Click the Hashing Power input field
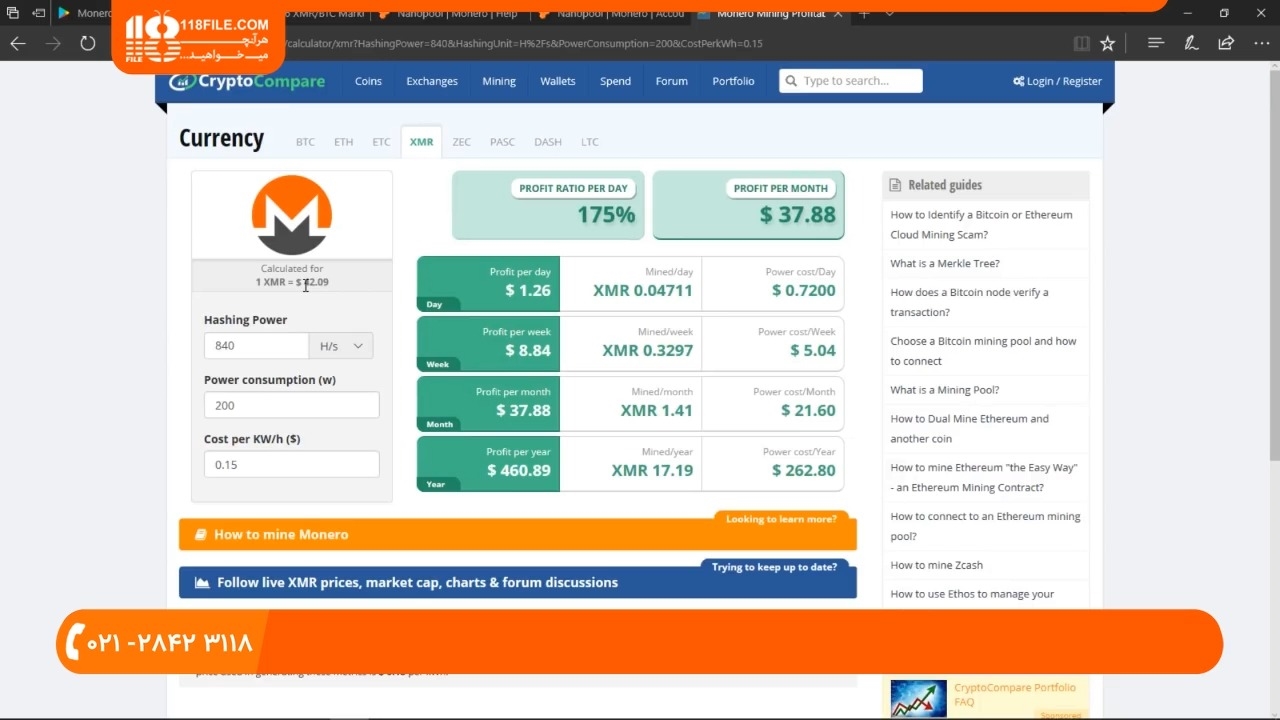This screenshot has width=1280, height=720. pyautogui.click(x=256, y=346)
